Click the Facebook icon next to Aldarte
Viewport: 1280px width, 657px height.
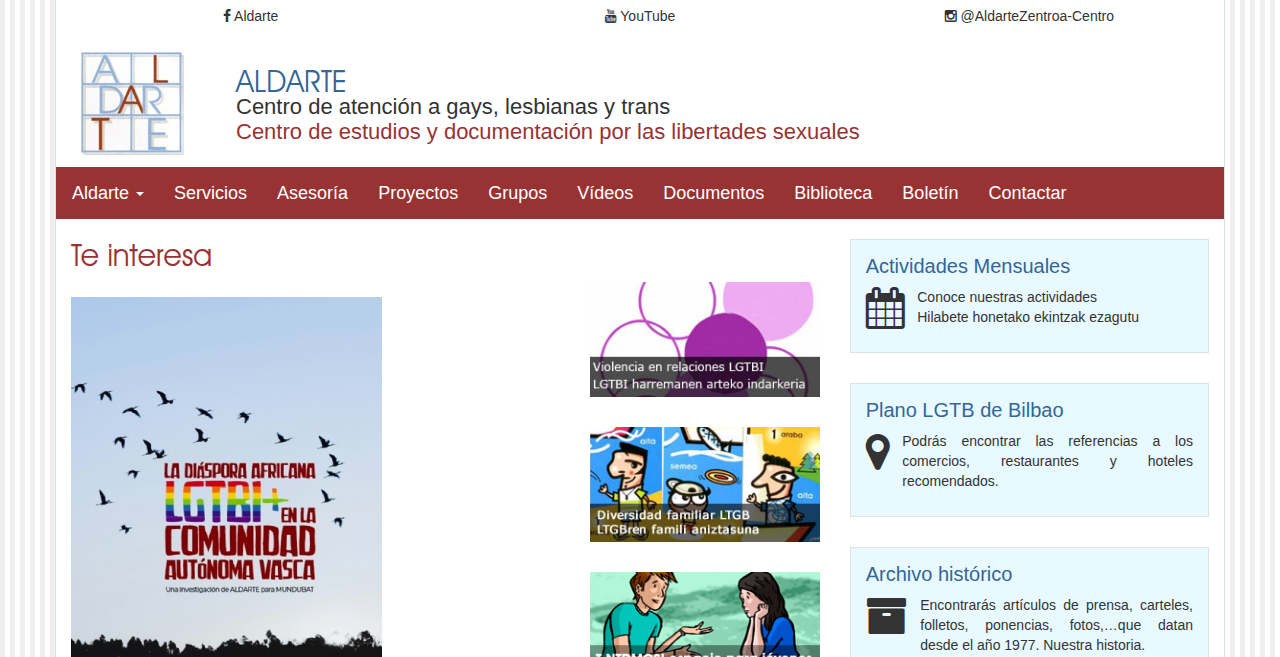pyautogui.click(x=227, y=16)
